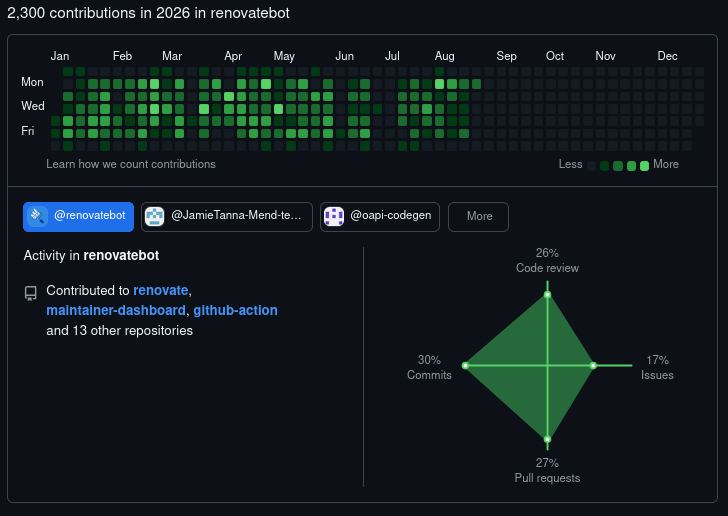This screenshot has height=516, width=728.
Task: Click the middle green legend square
Action: click(618, 166)
